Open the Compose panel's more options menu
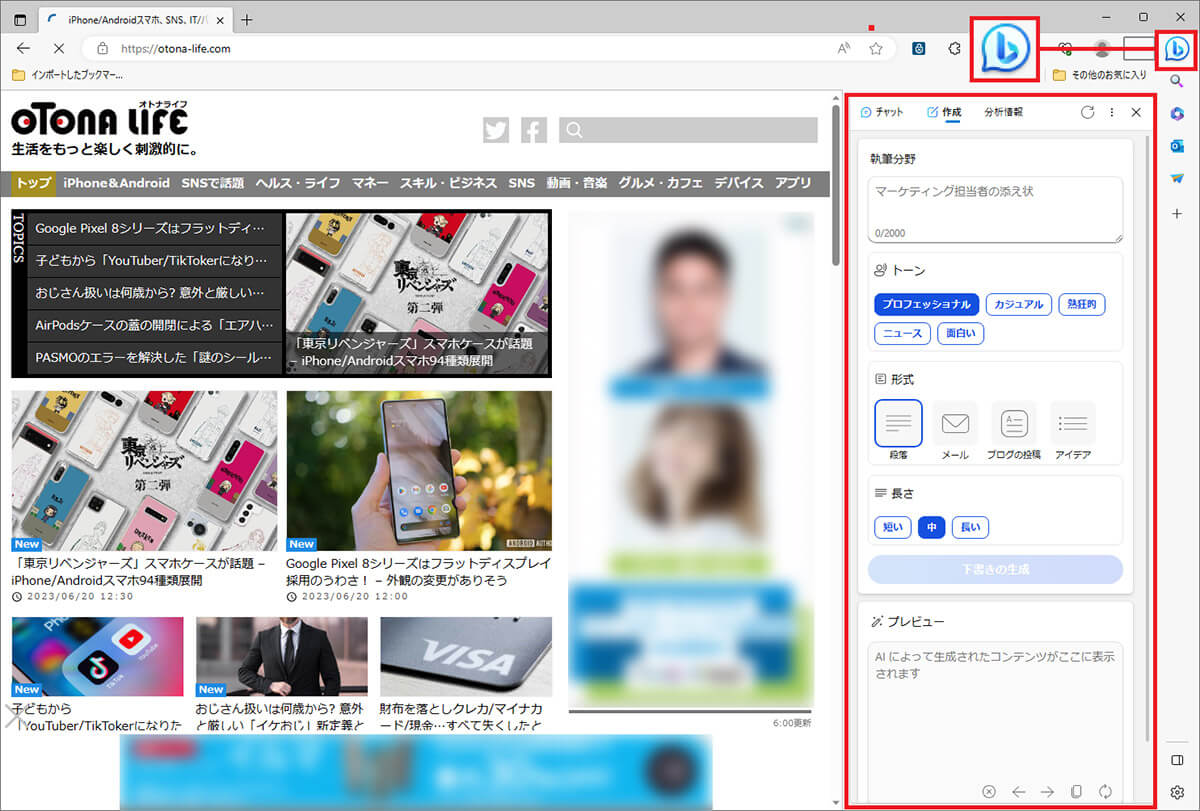Screen dimensions: 1200x811 click(x=1113, y=112)
